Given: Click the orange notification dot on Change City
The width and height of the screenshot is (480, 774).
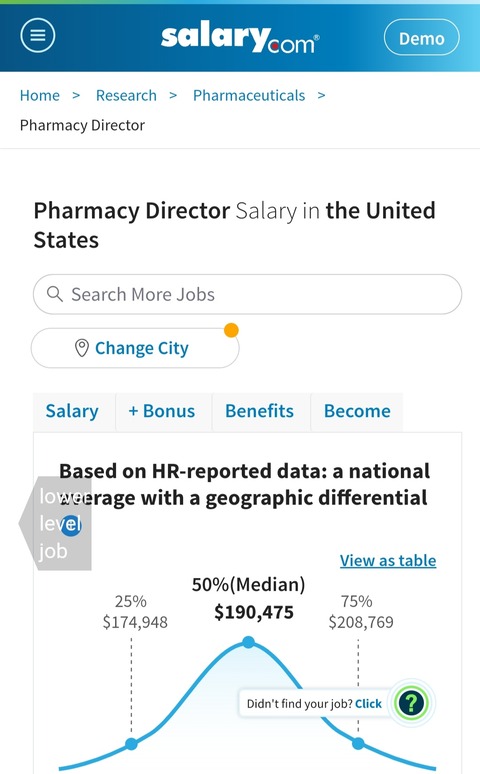Looking at the screenshot, I should [x=231, y=330].
